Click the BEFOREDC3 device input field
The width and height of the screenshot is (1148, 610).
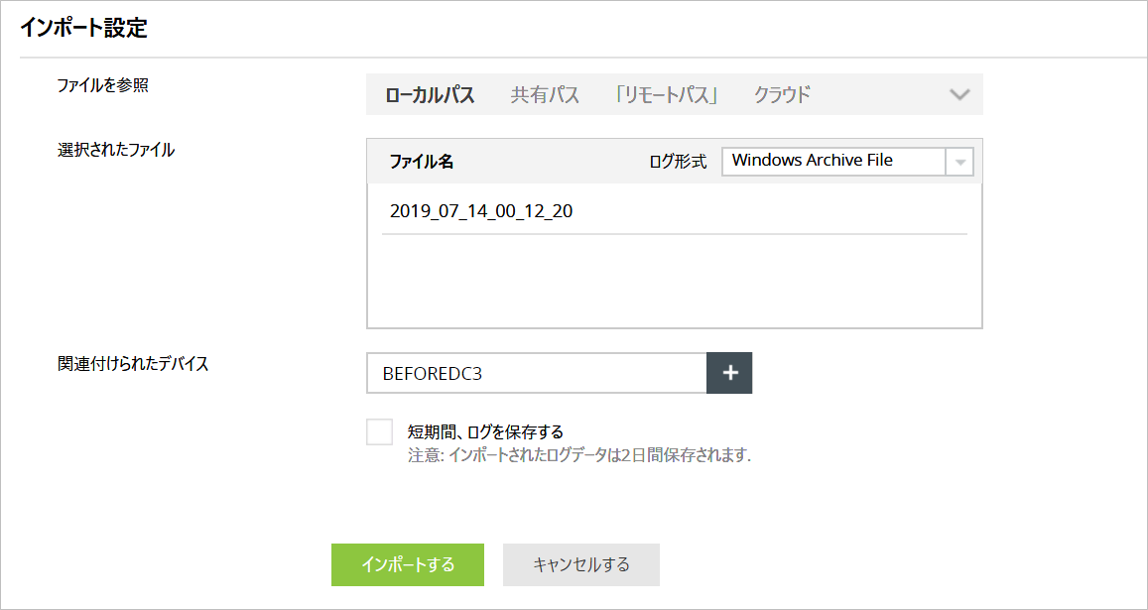pos(537,373)
